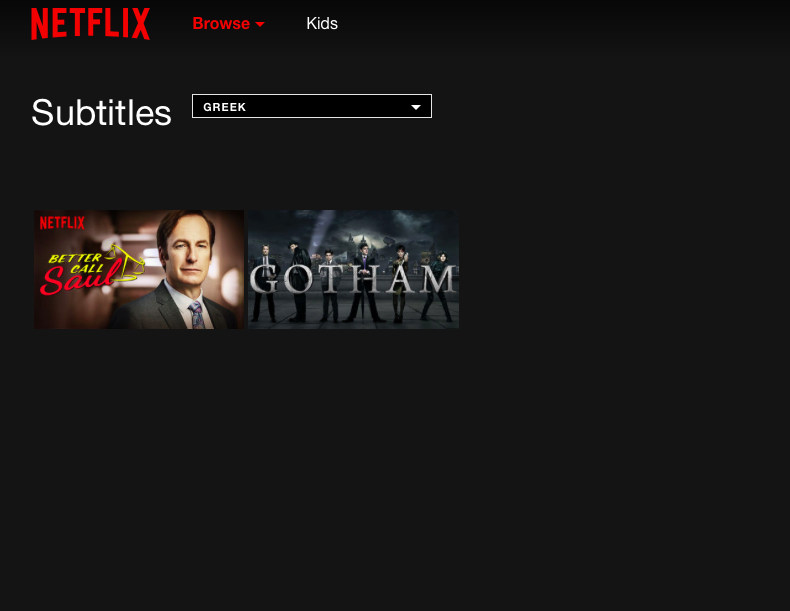Image resolution: width=790 pixels, height=611 pixels.
Task: Click the red caret beside Browse
Action: coord(260,24)
